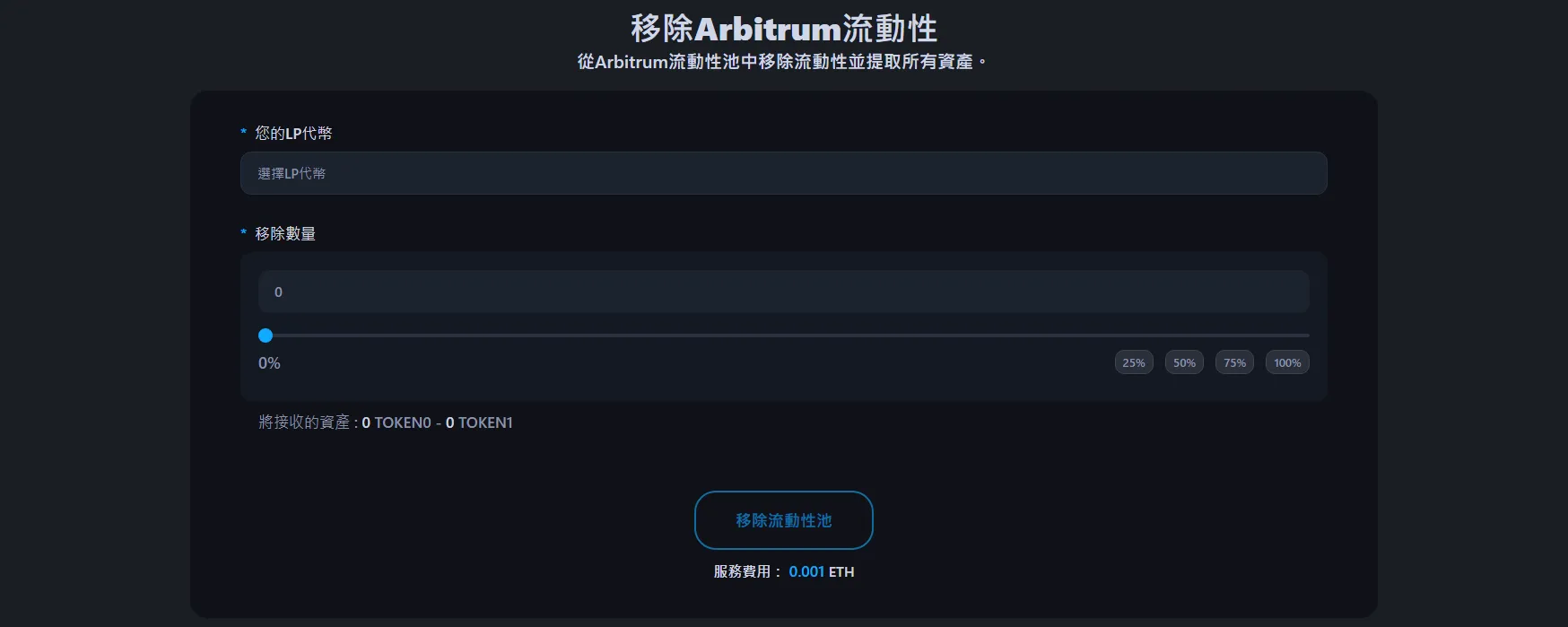Click the far right end of slider track
The height and width of the screenshot is (627, 1568).
click(1306, 335)
